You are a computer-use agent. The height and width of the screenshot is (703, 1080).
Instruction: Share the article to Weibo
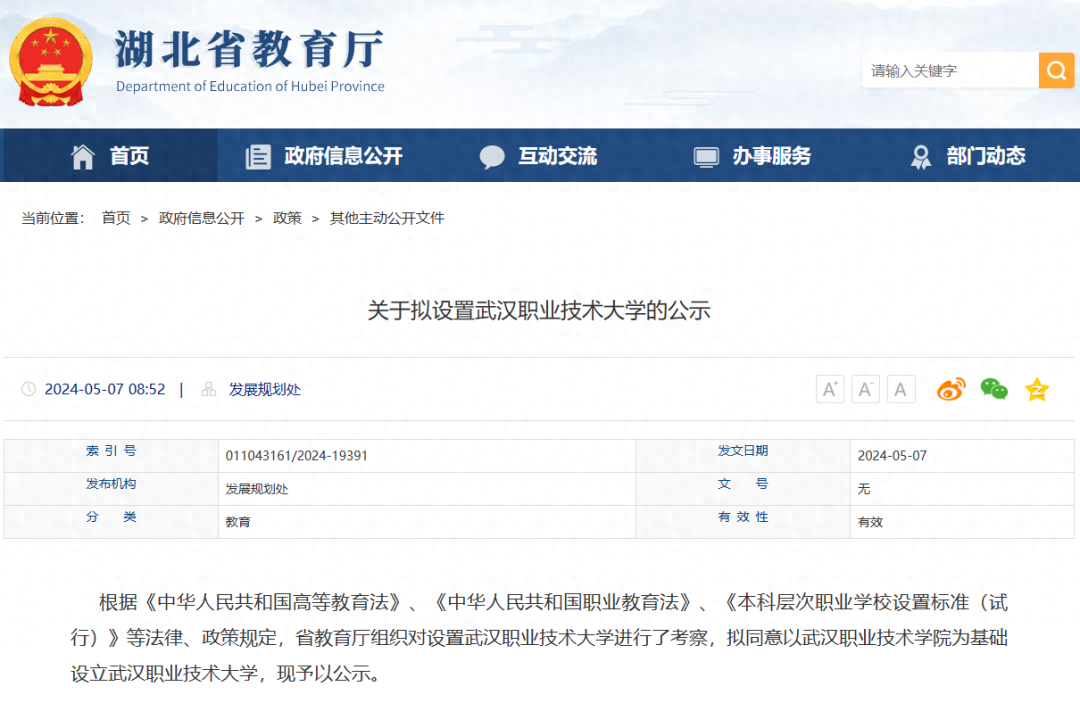coord(950,389)
